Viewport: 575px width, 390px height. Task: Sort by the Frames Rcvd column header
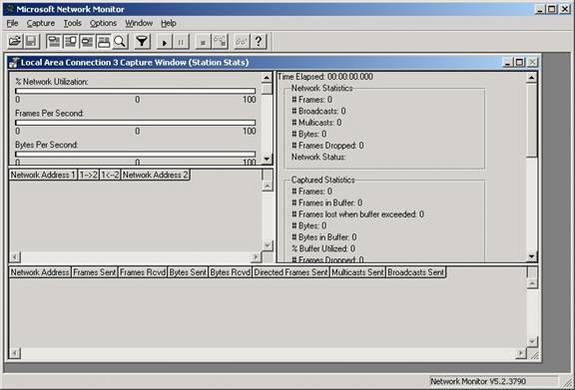[143, 272]
